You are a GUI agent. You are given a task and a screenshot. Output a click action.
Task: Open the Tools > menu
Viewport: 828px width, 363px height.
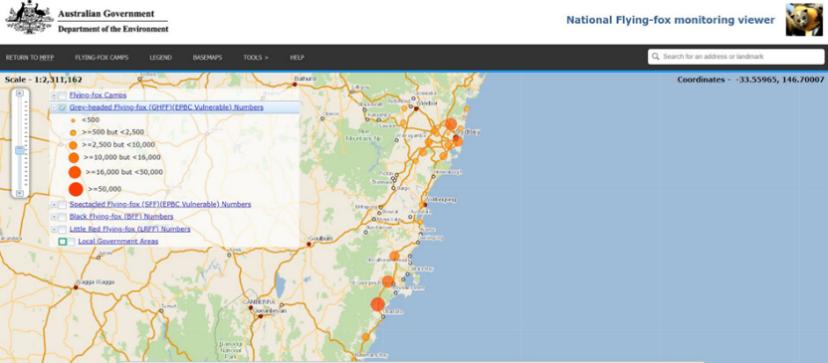coord(256,58)
